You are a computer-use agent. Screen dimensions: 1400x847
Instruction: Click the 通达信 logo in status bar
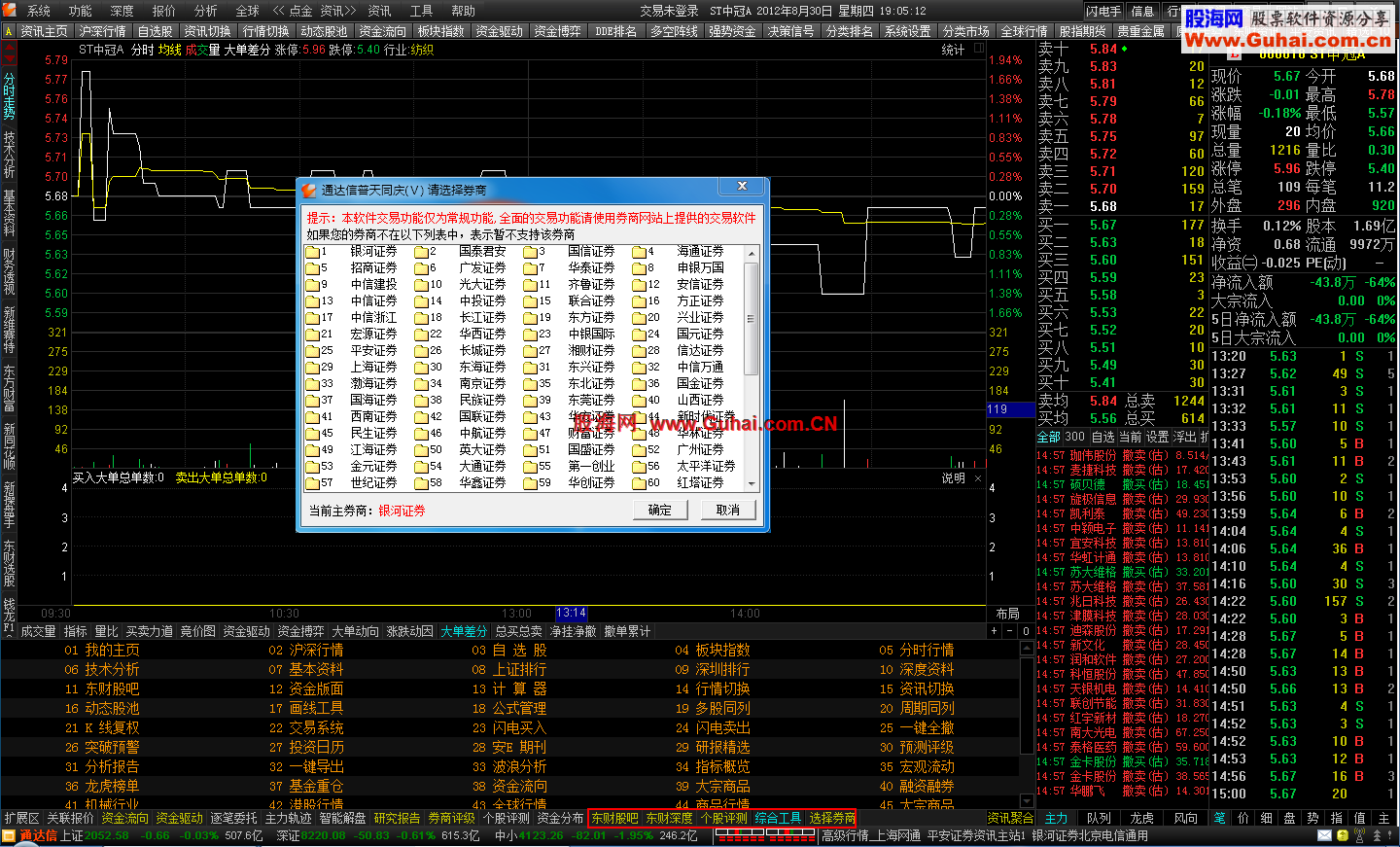click(30, 836)
